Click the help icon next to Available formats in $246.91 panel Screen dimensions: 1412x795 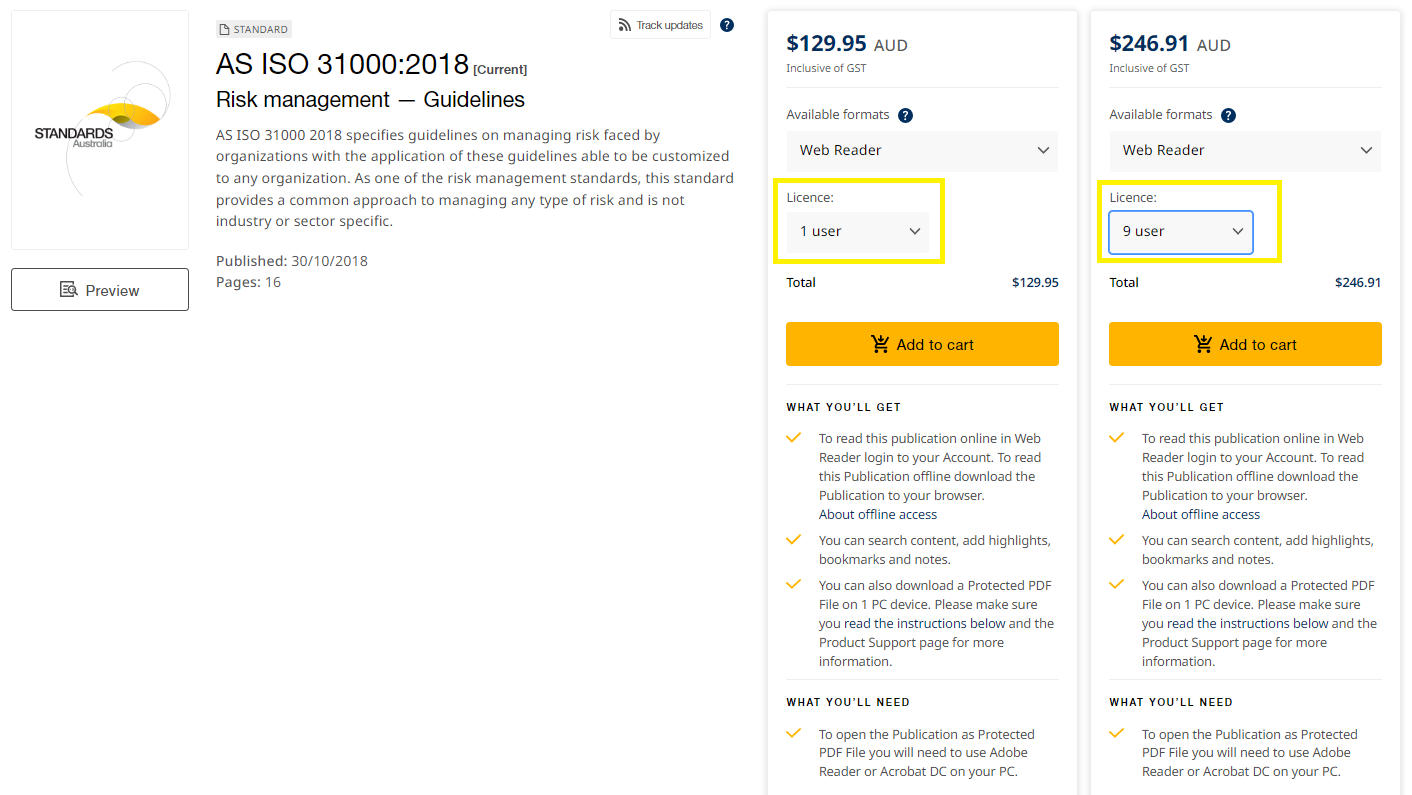1228,115
